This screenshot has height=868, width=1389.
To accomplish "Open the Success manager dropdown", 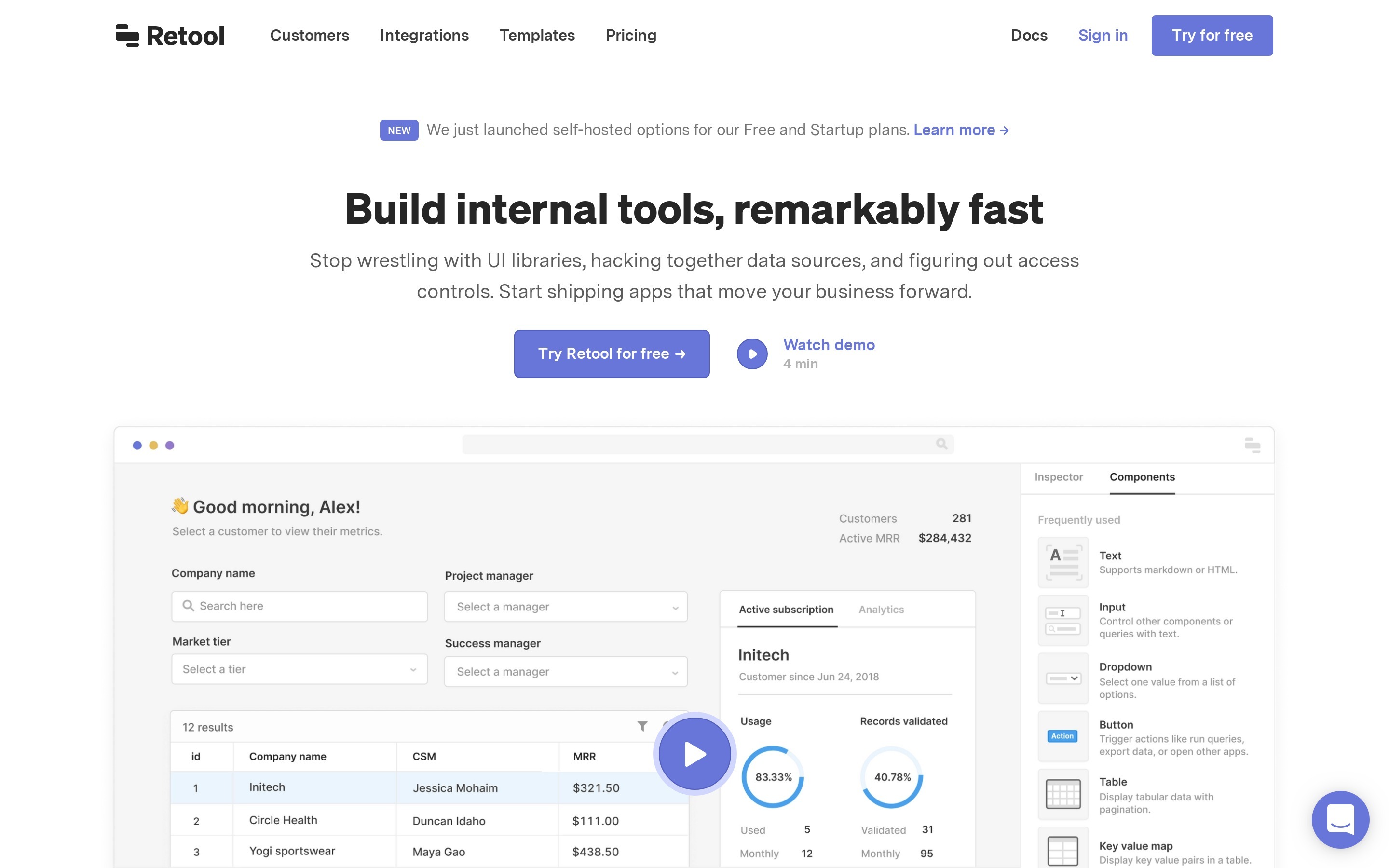I will 565,672.
